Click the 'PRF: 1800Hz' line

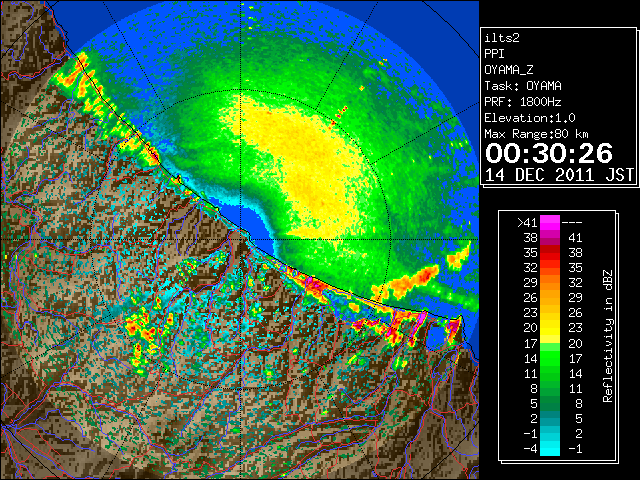click(523, 102)
